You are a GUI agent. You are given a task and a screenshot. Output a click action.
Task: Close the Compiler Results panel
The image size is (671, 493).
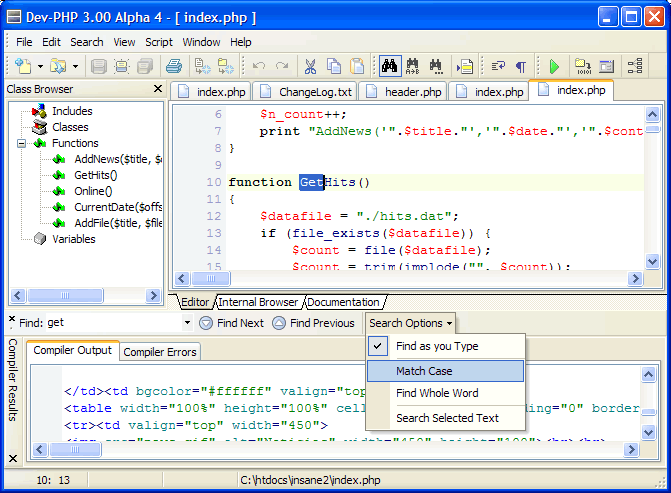(x=13, y=458)
